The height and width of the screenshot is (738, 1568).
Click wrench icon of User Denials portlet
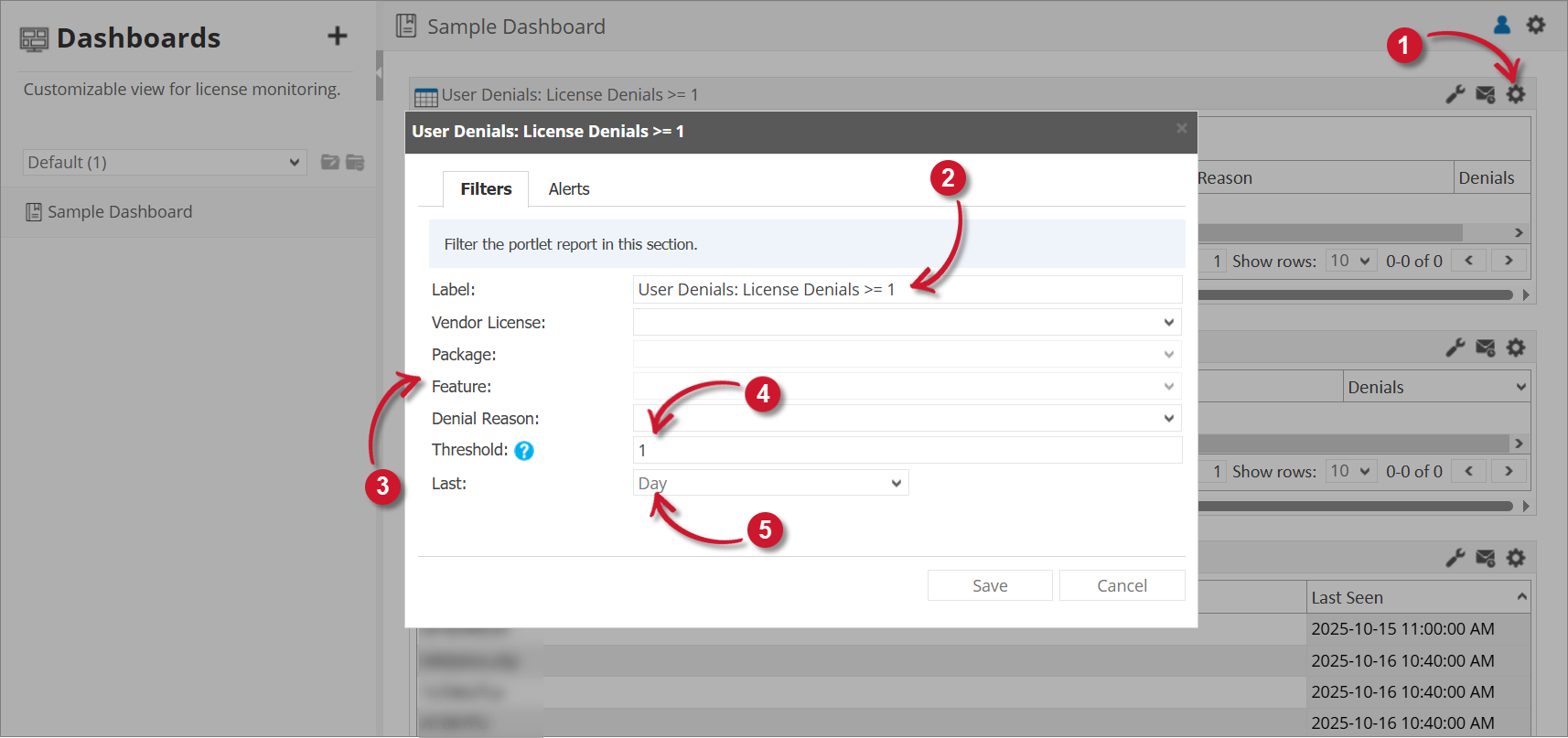point(1455,94)
